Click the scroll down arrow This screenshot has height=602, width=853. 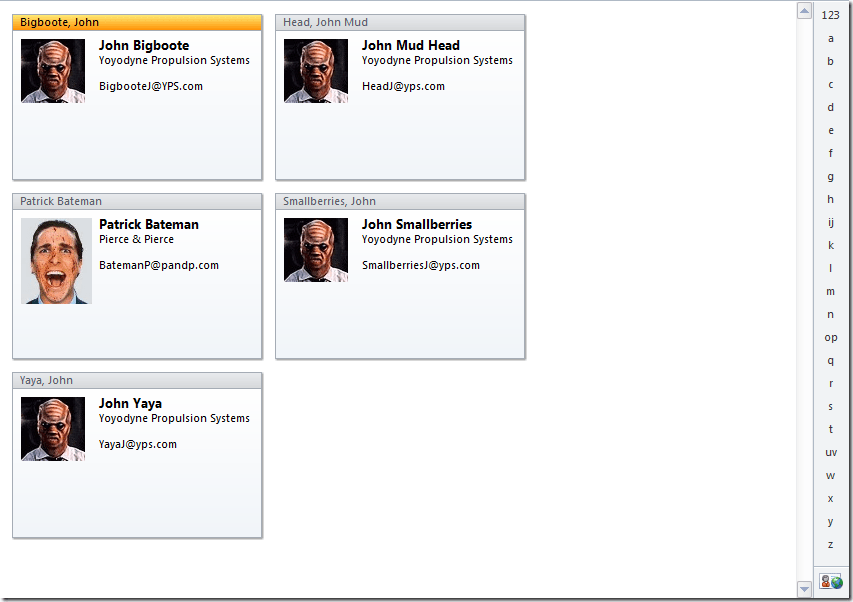coord(804,588)
